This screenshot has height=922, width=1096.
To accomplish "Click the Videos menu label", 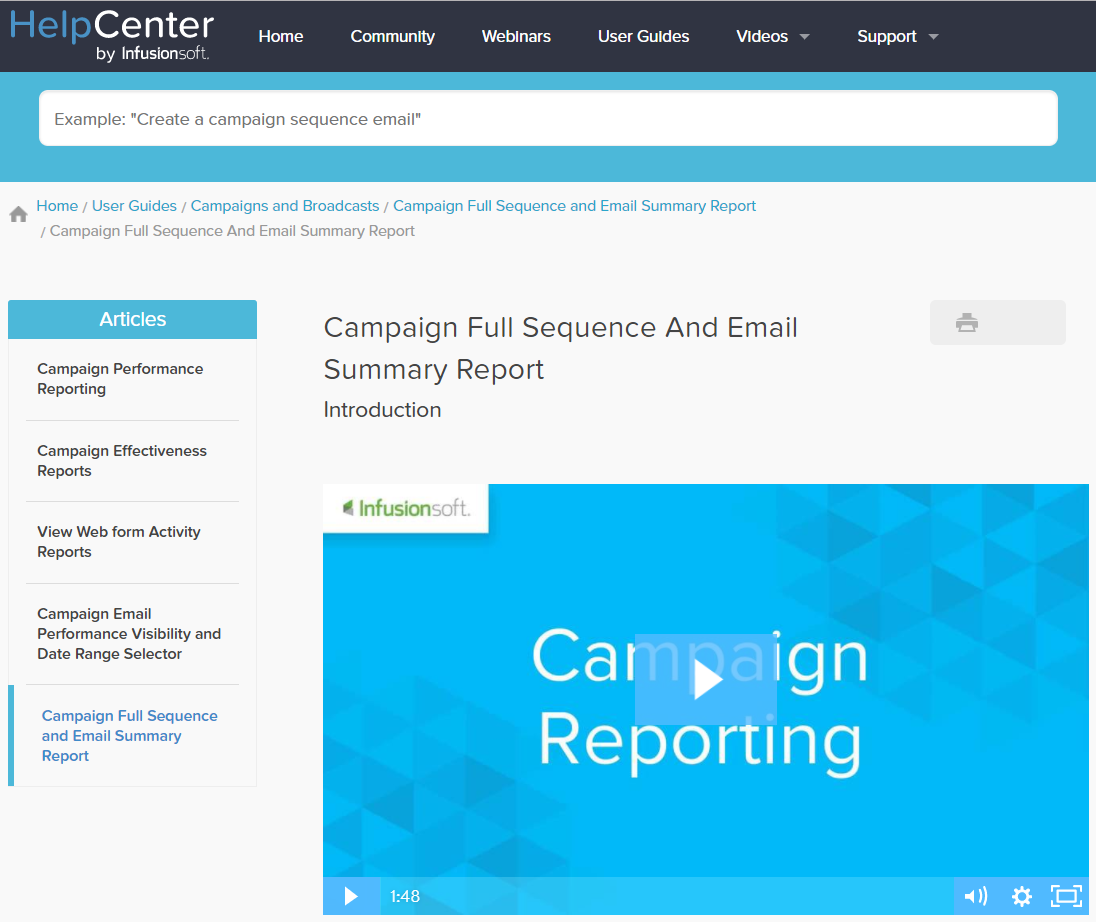I will [x=762, y=36].
